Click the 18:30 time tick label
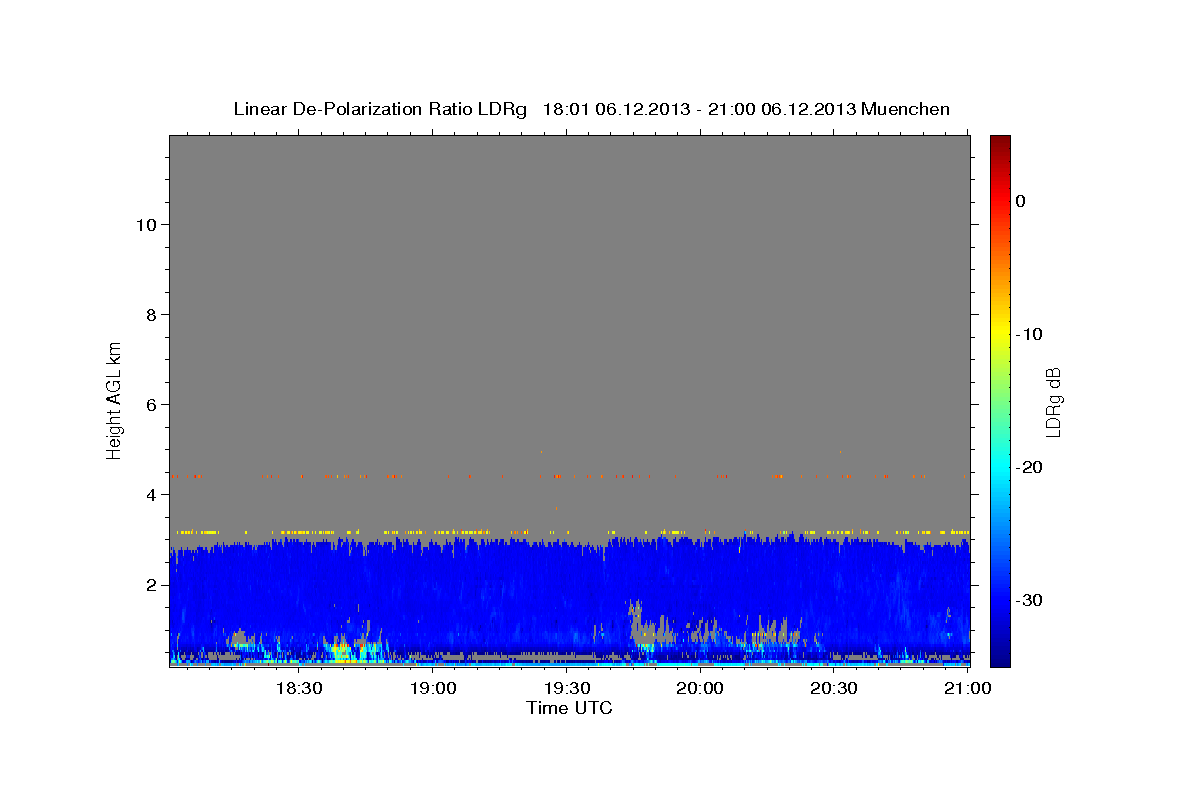Screen dimensions: 1200x800 pos(298,688)
